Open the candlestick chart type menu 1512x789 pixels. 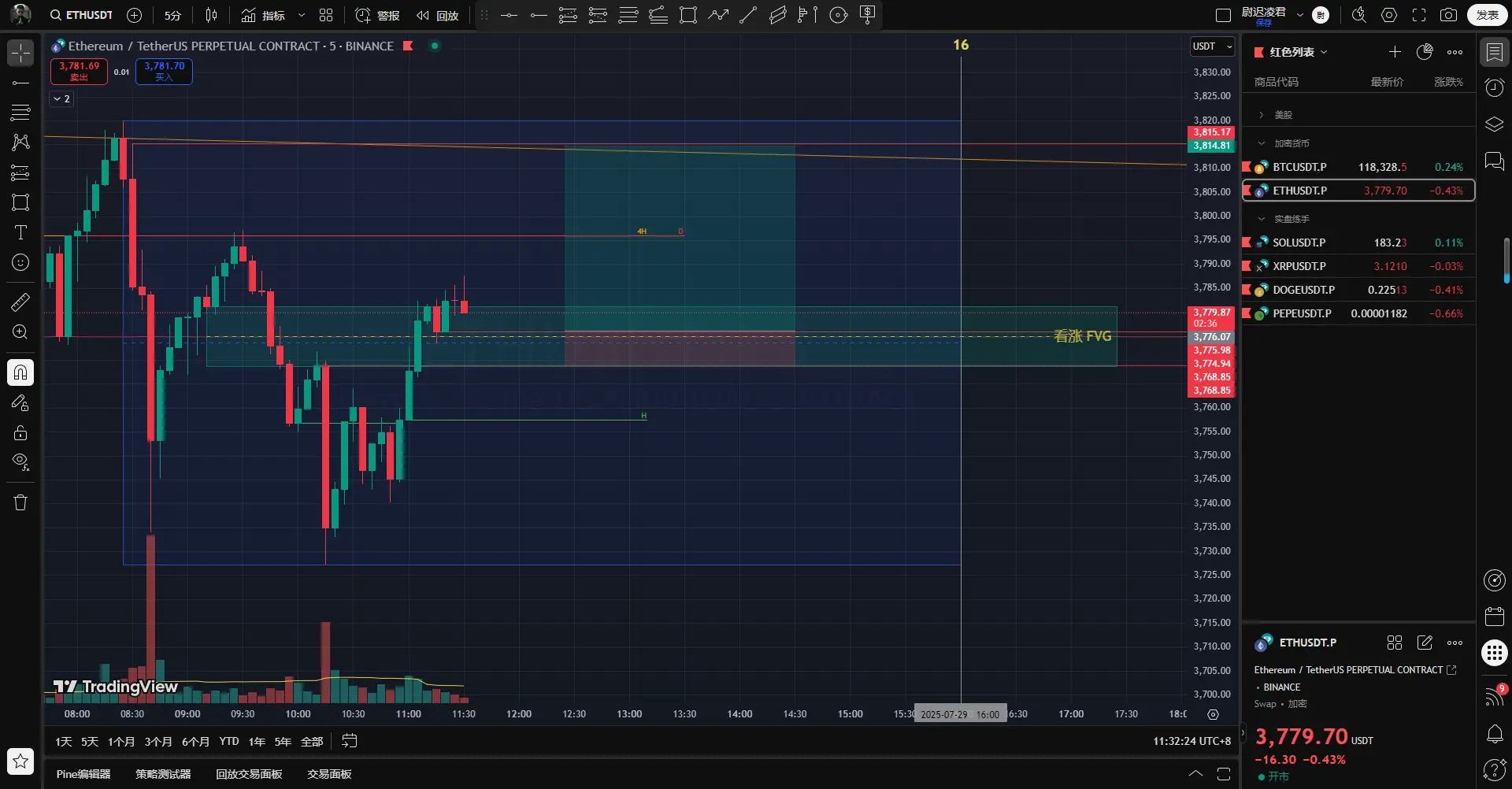coord(211,15)
